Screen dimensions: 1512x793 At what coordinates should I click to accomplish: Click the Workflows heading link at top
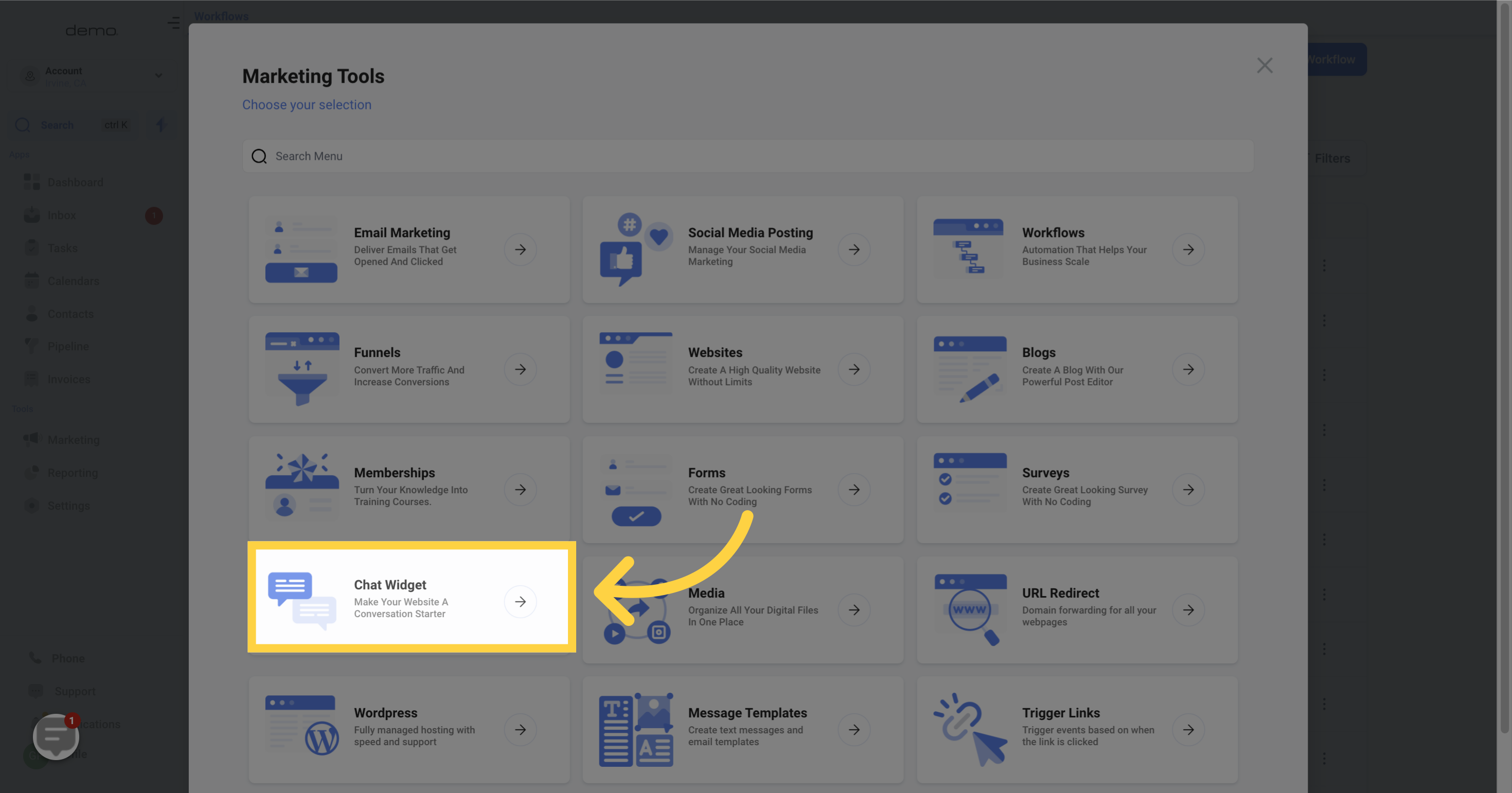tap(221, 16)
